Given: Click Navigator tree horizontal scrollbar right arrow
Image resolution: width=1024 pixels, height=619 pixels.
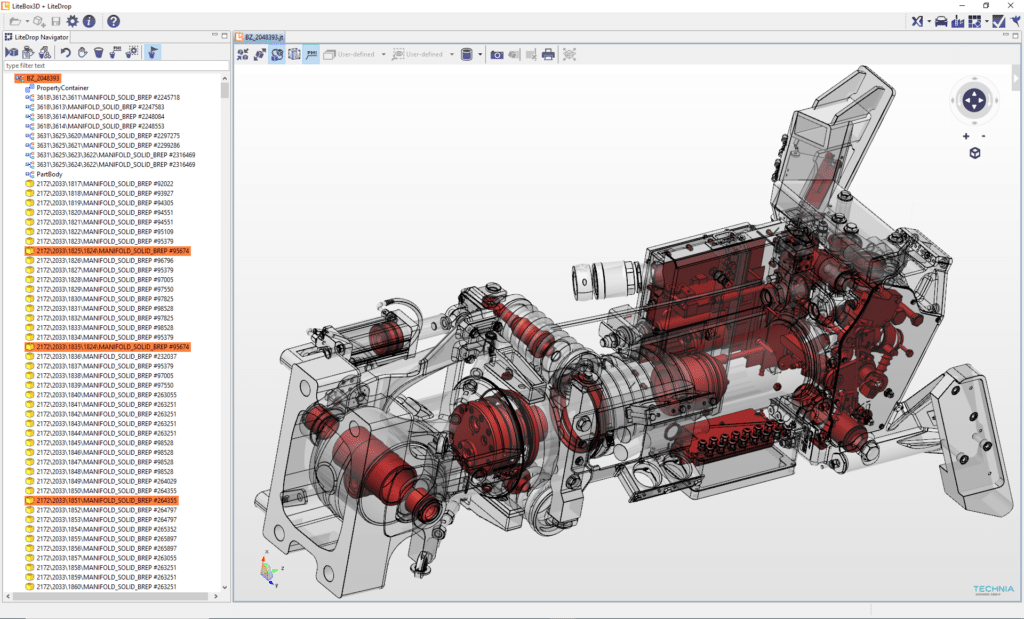Looking at the screenshot, I should click(x=216, y=596).
